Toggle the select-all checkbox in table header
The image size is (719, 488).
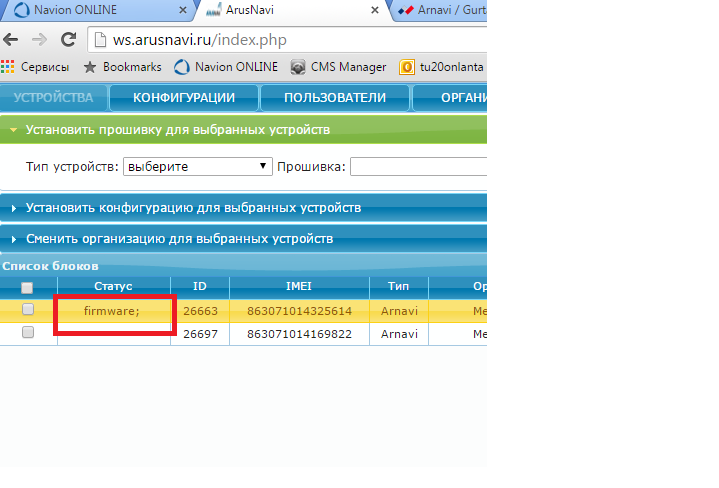28,287
